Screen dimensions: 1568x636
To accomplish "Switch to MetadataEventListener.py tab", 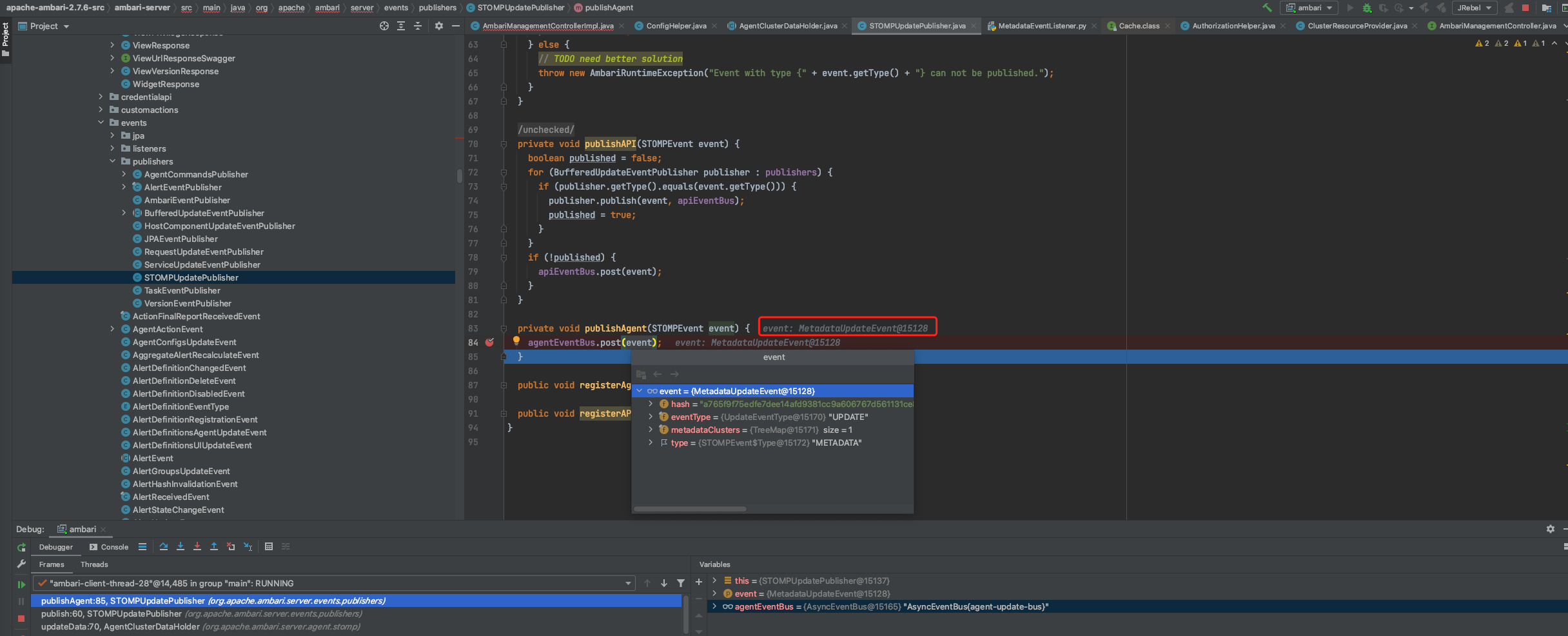I will pyautogui.click(x=1041, y=26).
